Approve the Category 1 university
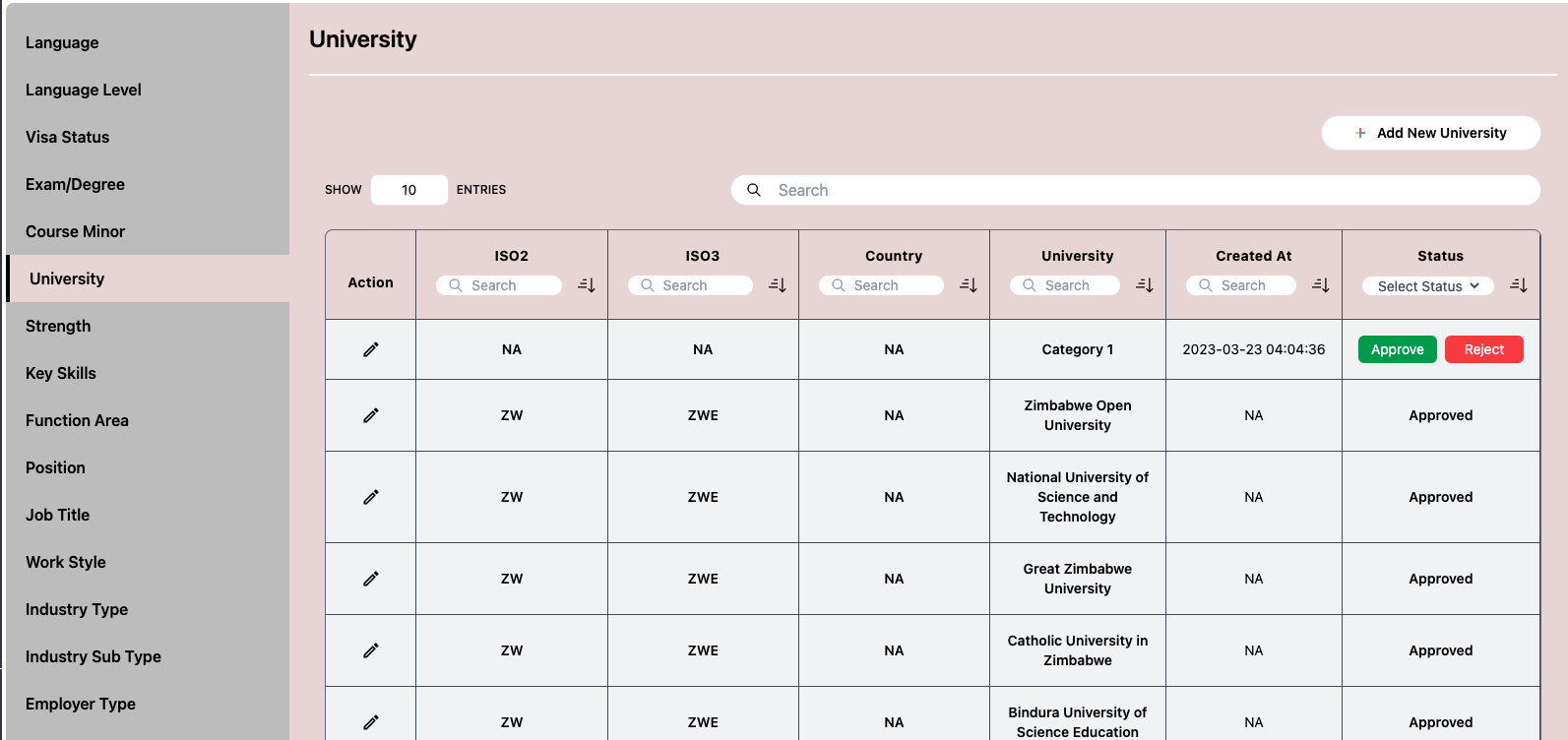Screen dimensions: 1568x740 click(1397, 349)
